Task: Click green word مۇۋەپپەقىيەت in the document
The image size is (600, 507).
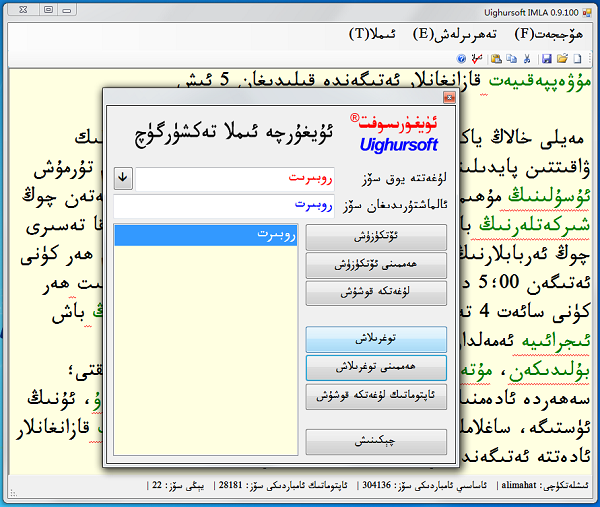Action: [x=540, y=81]
